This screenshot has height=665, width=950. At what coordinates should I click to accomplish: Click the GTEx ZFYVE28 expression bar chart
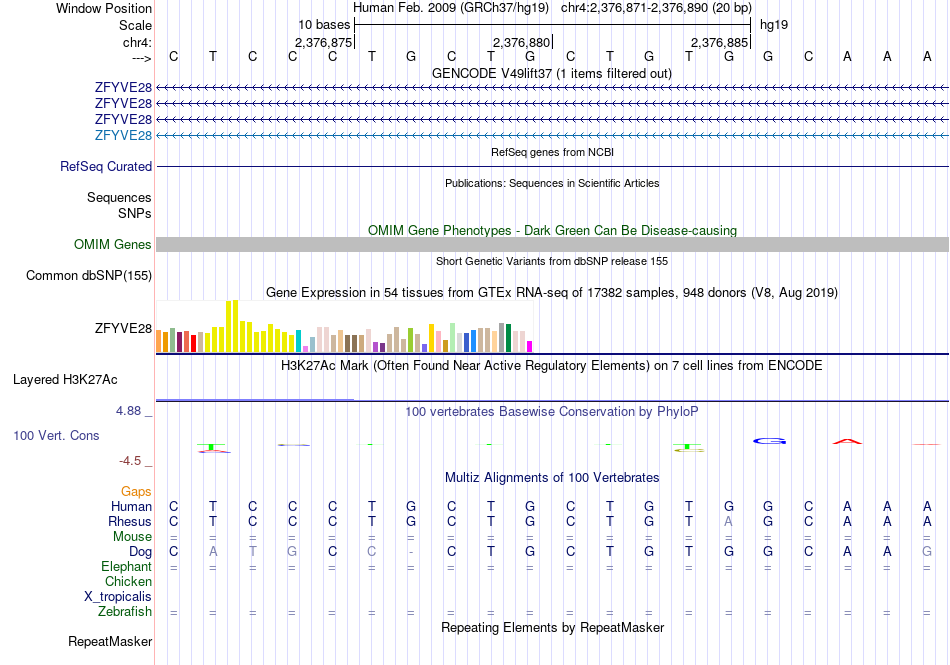pyautogui.click(x=344, y=326)
